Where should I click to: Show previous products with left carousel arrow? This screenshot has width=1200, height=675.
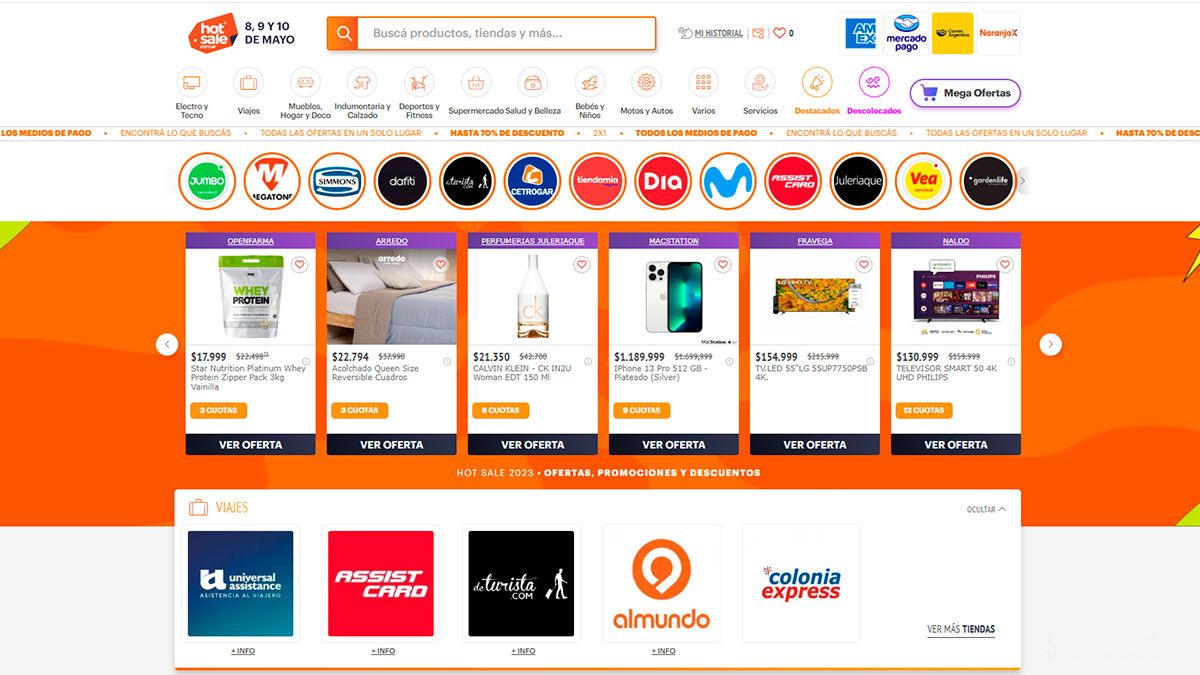167,344
